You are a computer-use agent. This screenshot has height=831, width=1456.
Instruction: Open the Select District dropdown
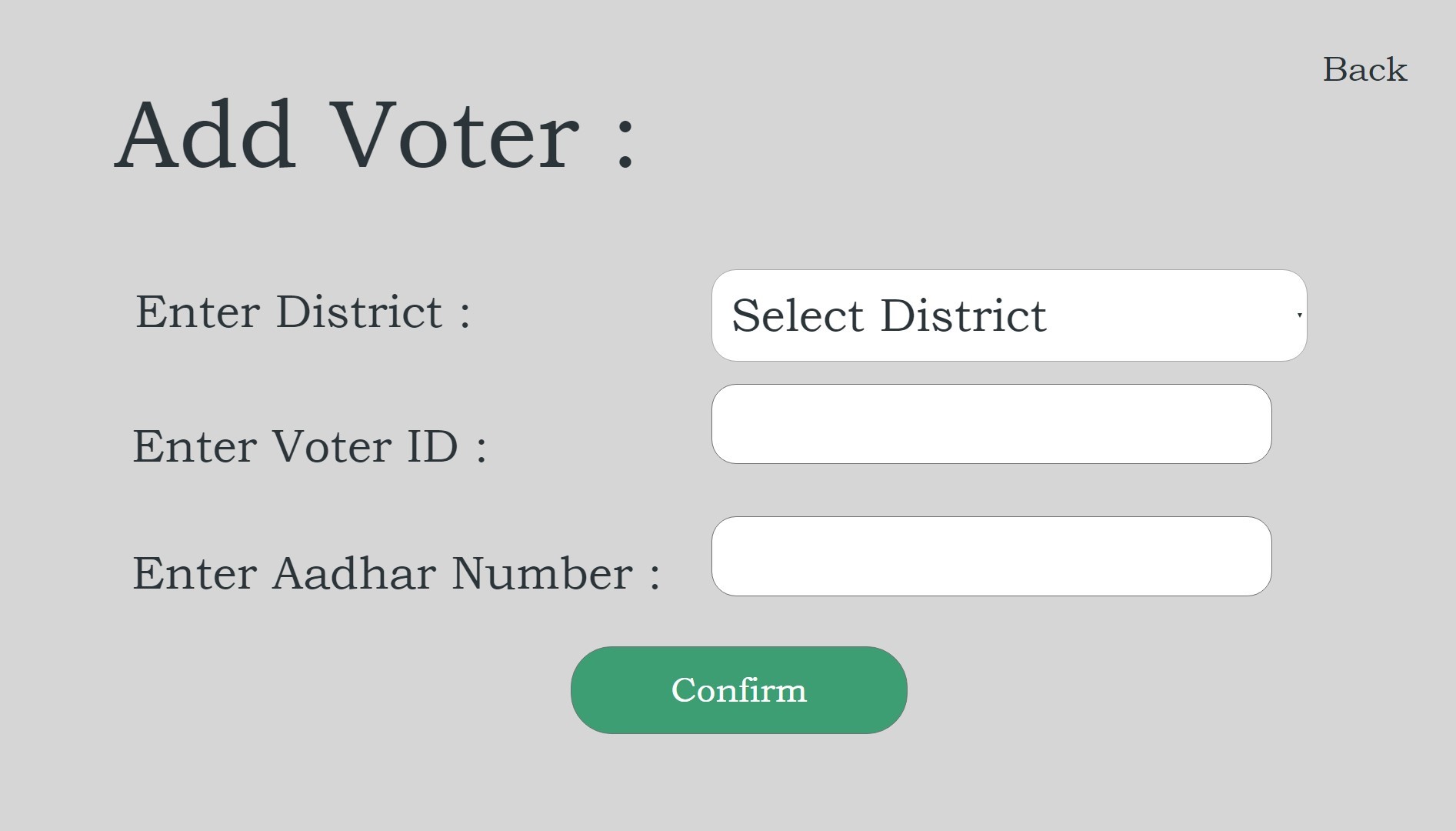1009,315
